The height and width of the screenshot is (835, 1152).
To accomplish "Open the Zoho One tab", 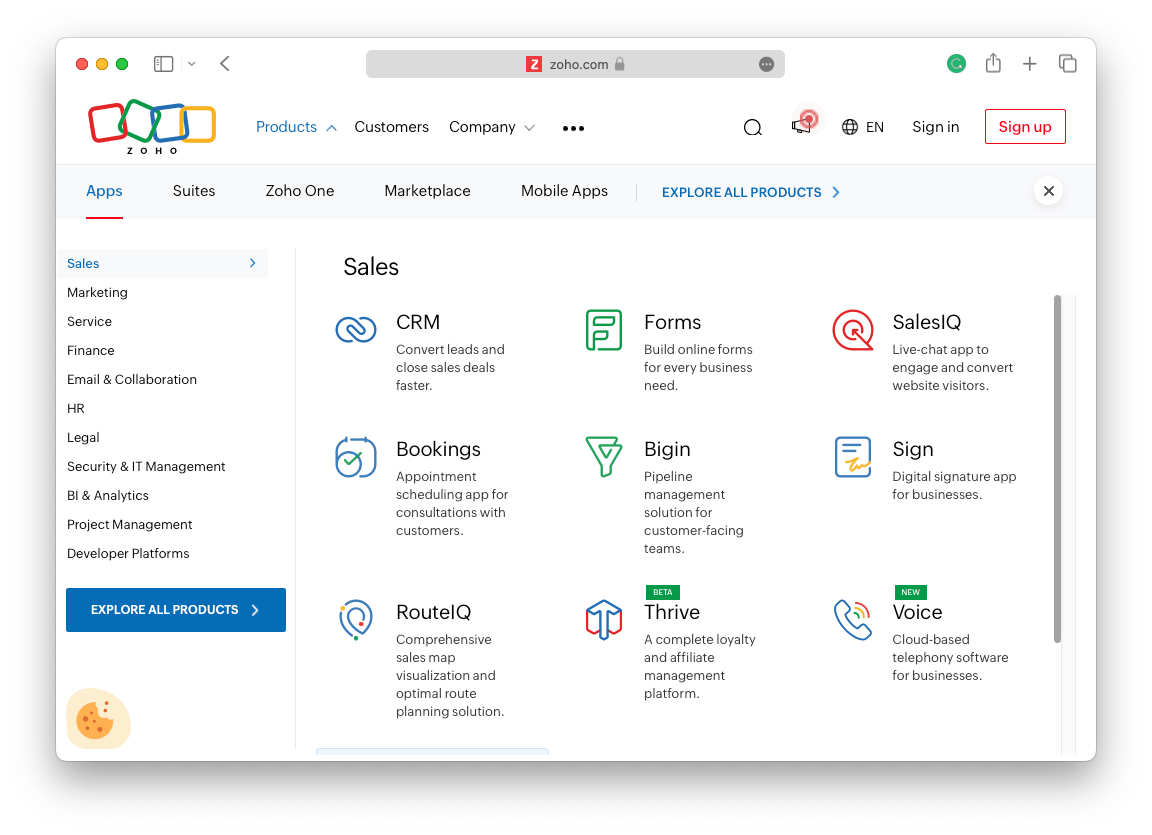I will tap(300, 191).
